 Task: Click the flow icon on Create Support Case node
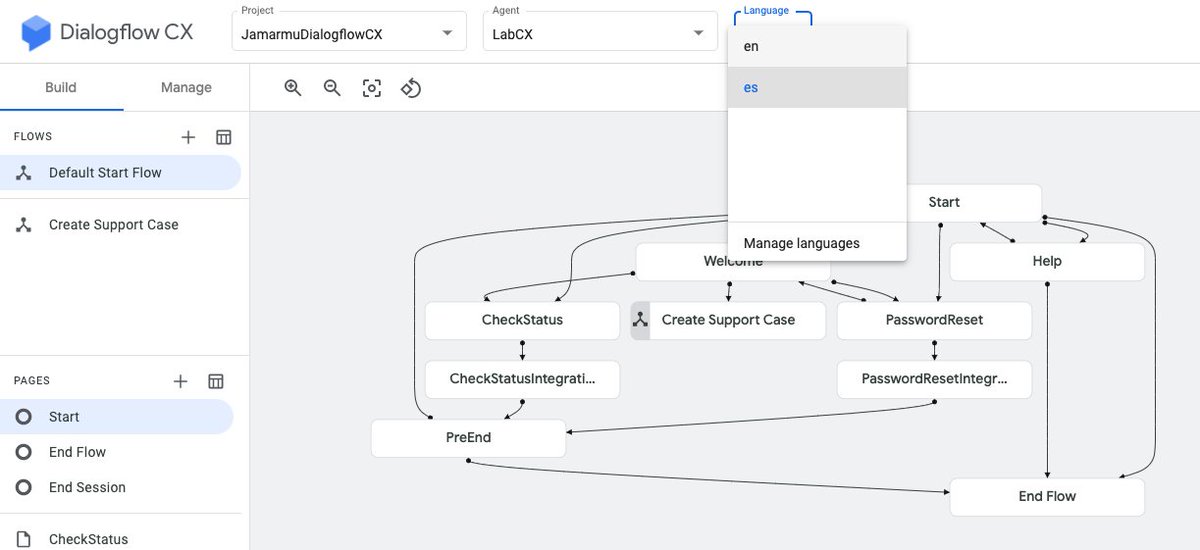point(641,320)
